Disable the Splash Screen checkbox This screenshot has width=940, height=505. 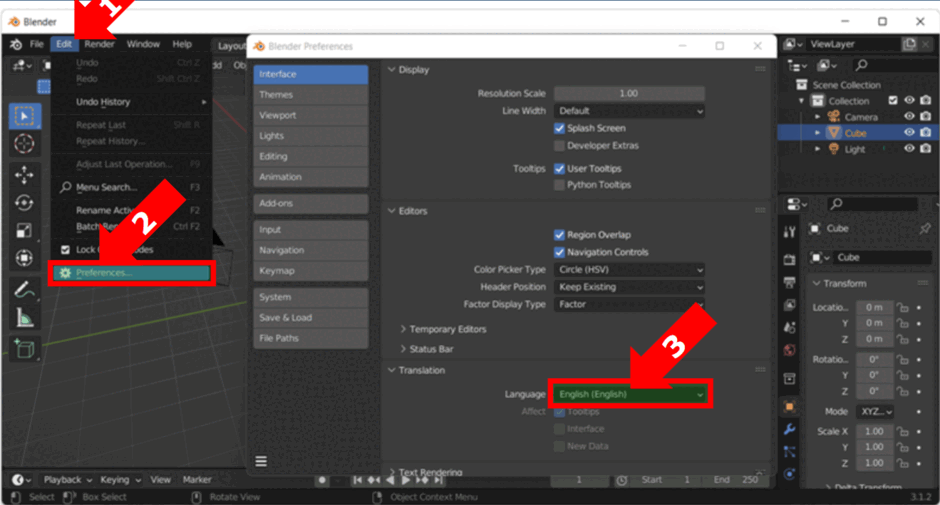pos(559,128)
